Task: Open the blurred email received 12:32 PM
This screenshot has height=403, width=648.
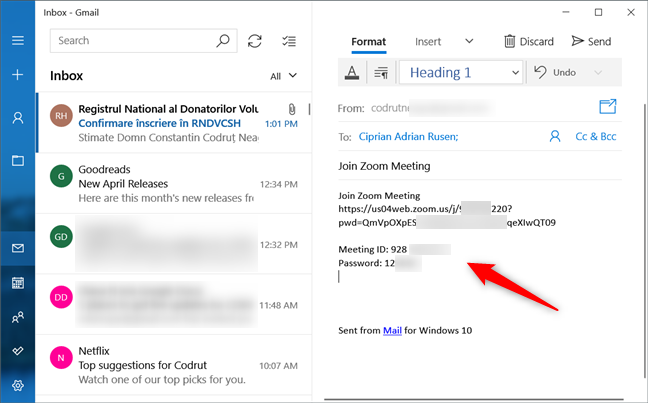Action: [x=174, y=244]
